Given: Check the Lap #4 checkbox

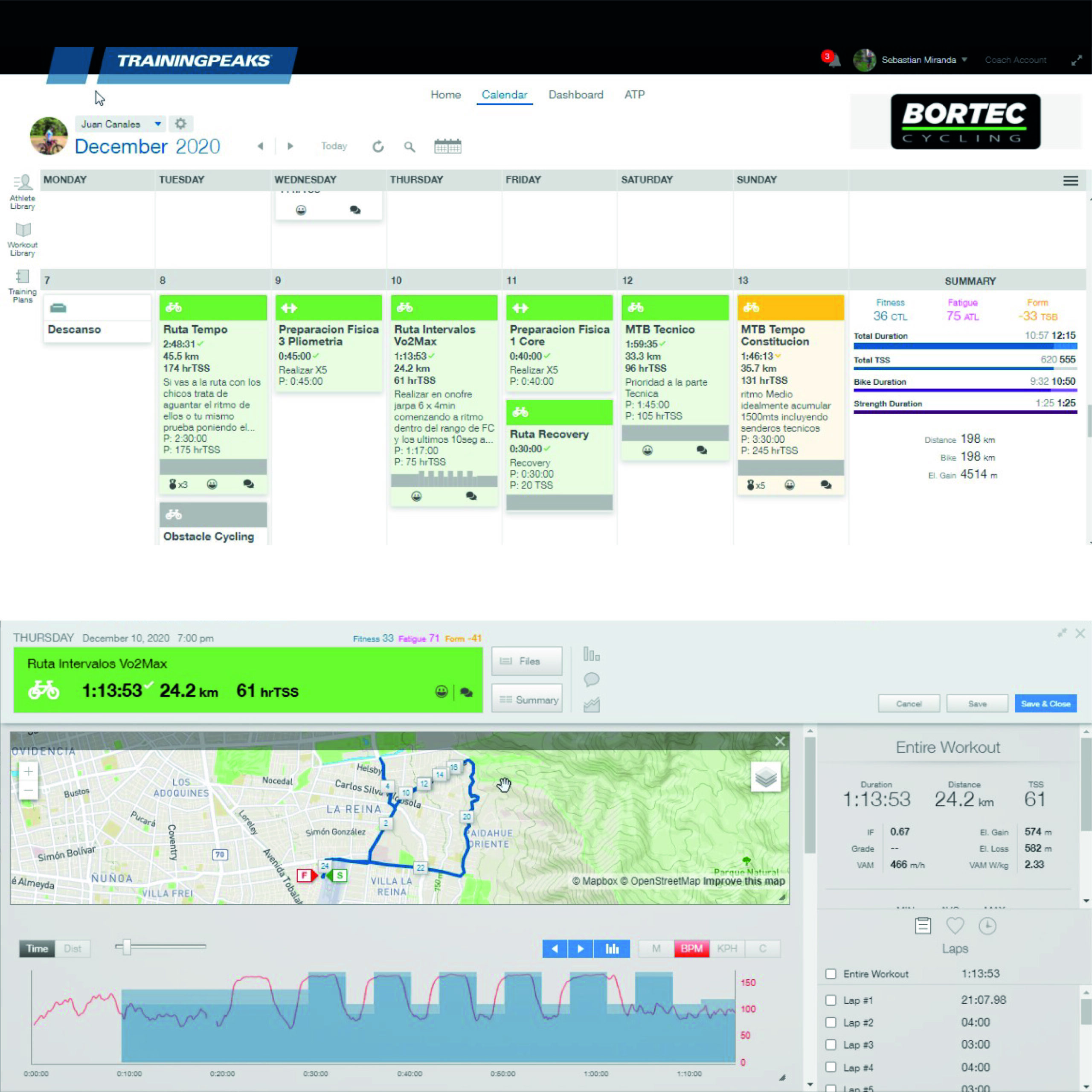Looking at the screenshot, I should click(831, 1067).
